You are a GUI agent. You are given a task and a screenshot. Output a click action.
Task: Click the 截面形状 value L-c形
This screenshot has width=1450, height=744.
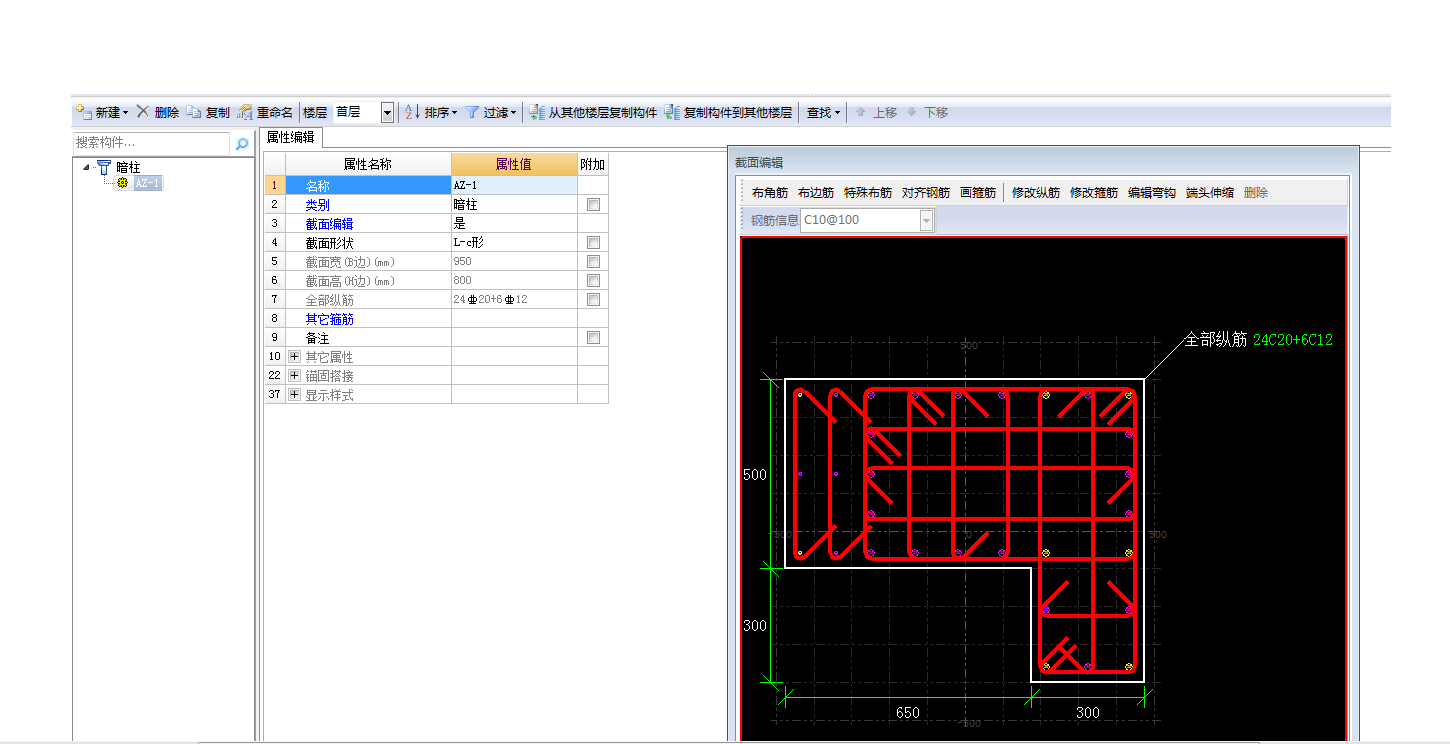tap(514, 242)
